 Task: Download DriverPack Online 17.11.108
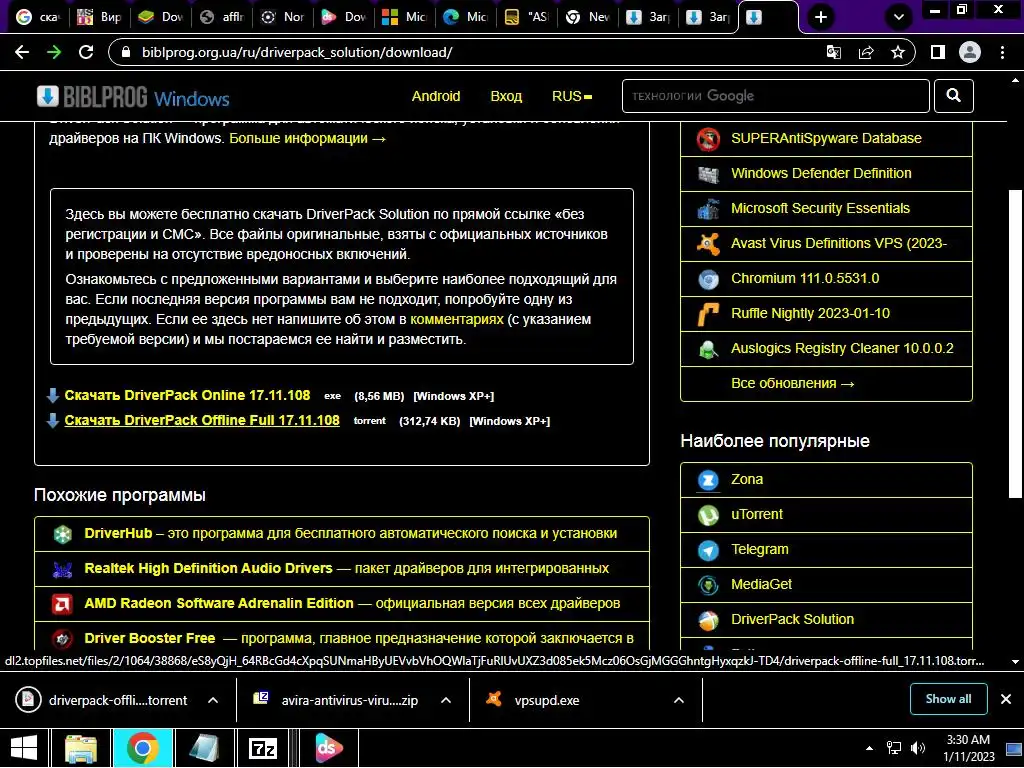pos(187,395)
